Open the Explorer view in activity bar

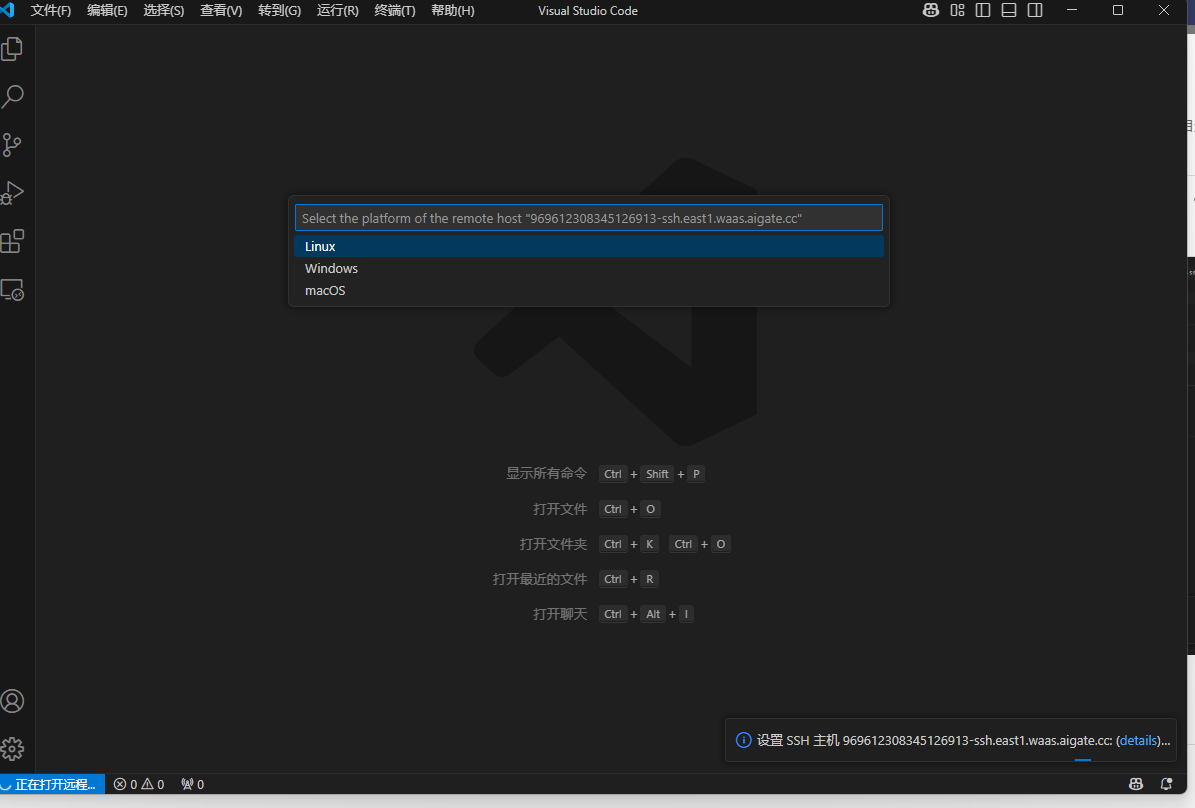click(13, 49)
